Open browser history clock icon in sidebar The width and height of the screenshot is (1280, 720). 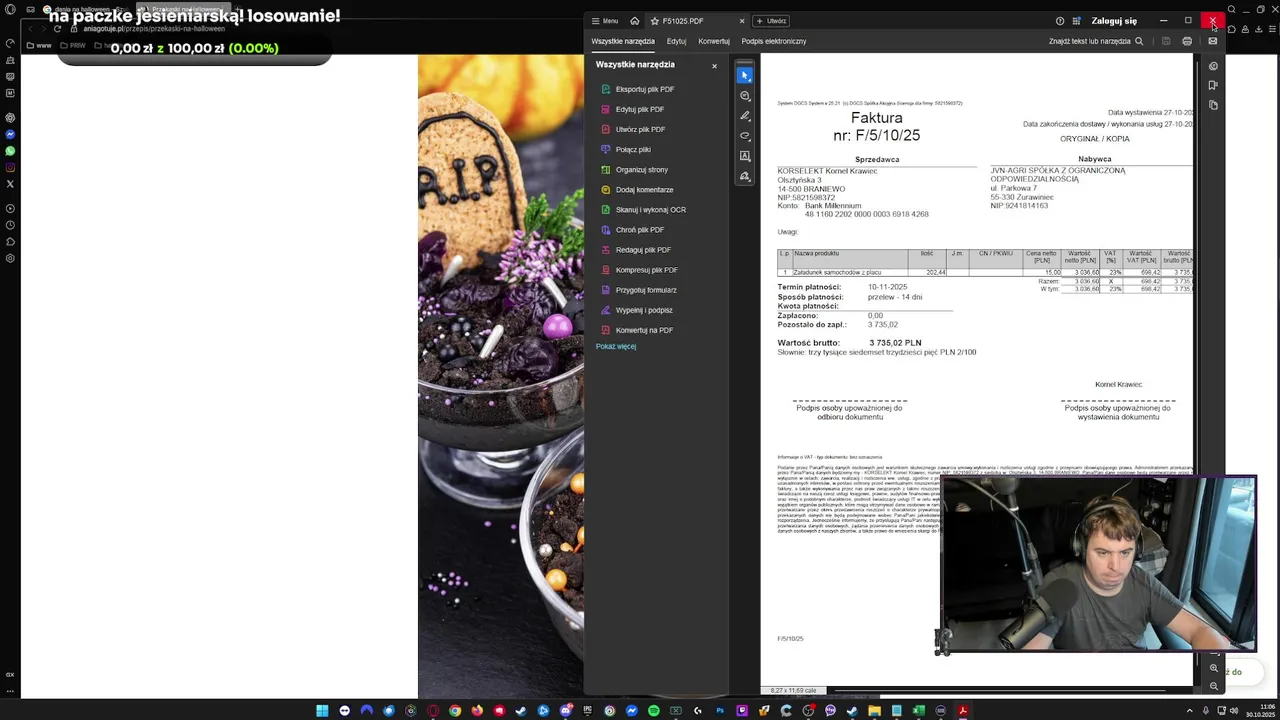(10, 225)
